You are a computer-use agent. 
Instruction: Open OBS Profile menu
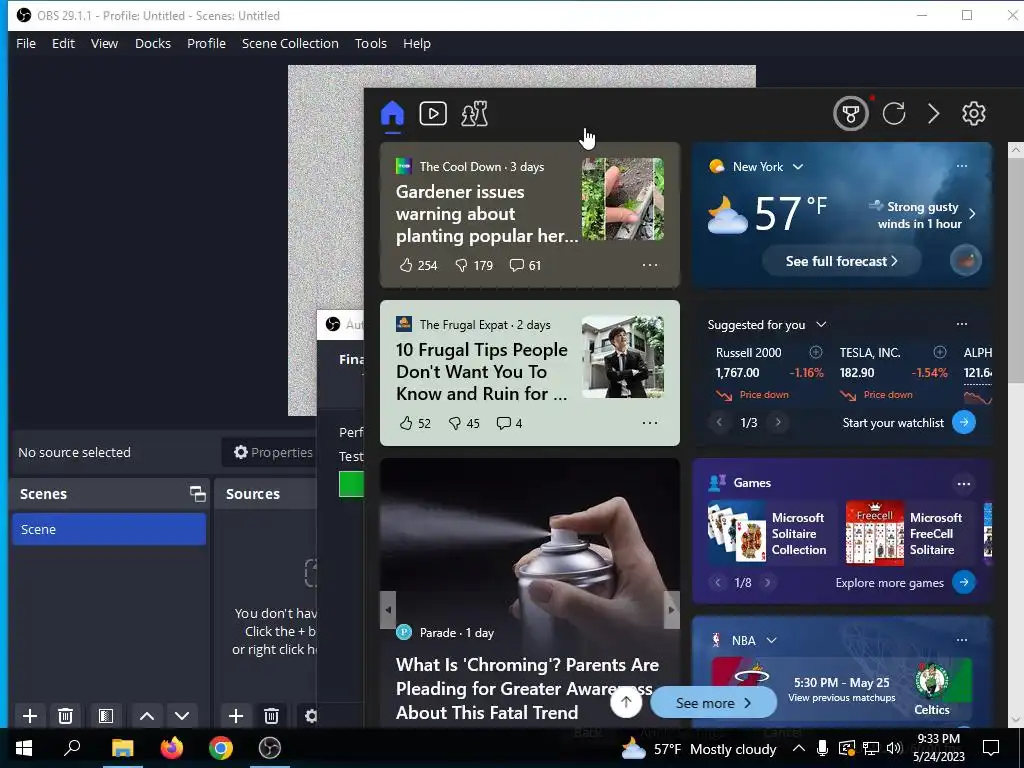click(206, 43)
